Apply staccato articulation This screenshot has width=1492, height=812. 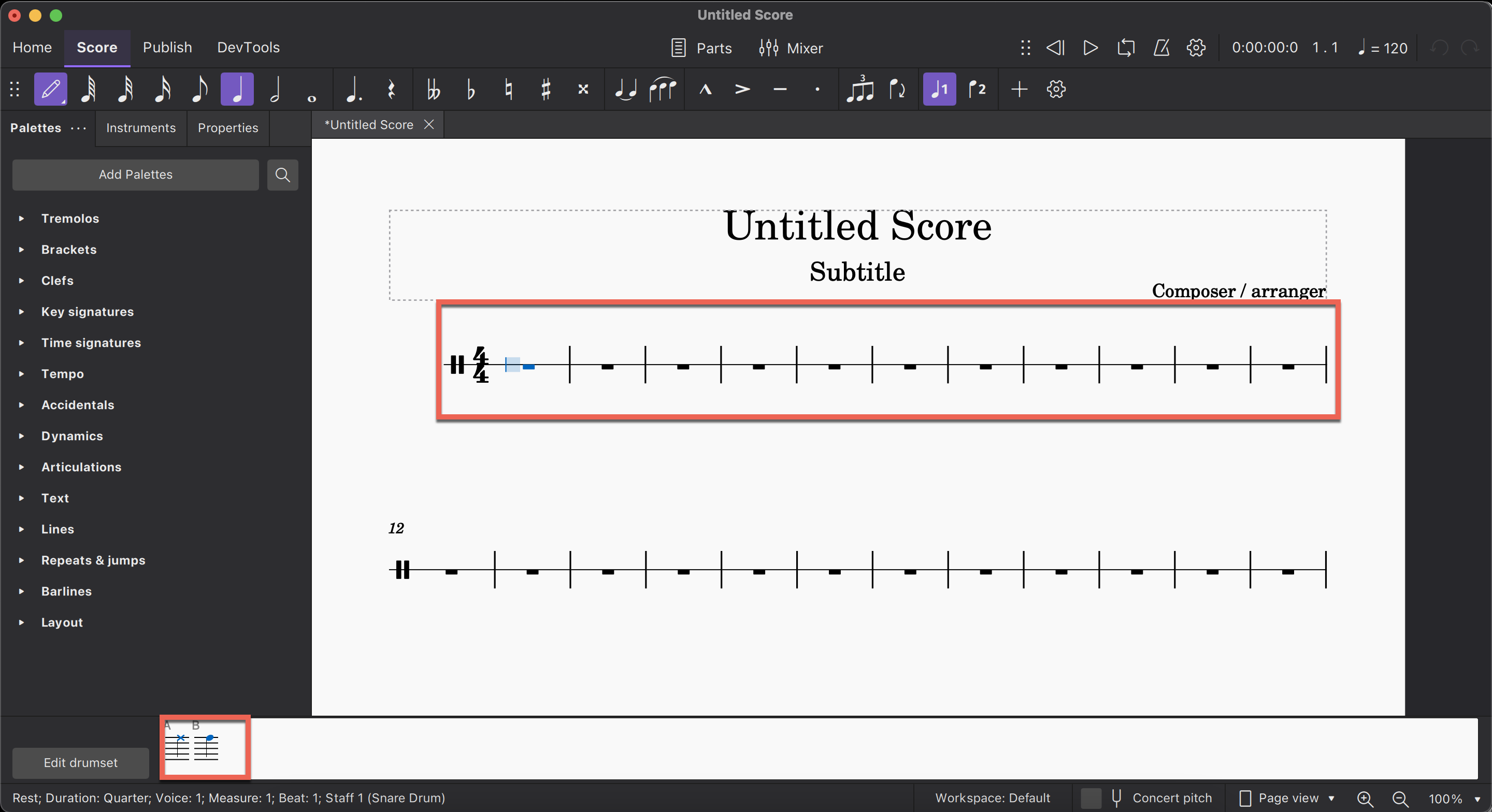tap(816, 89)
